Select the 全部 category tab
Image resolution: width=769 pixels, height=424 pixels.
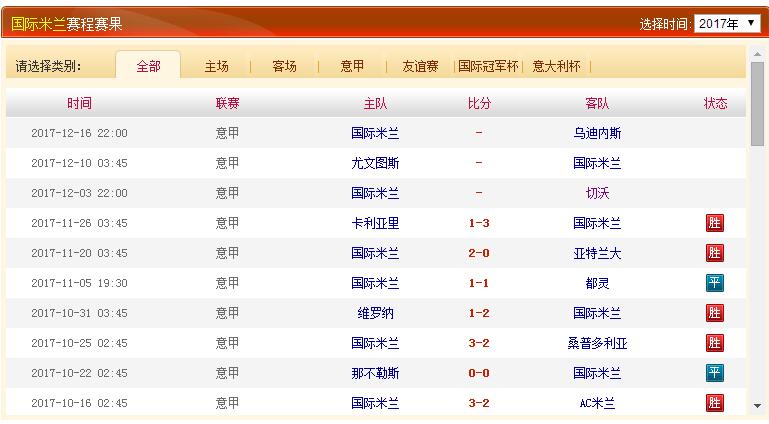148,66
